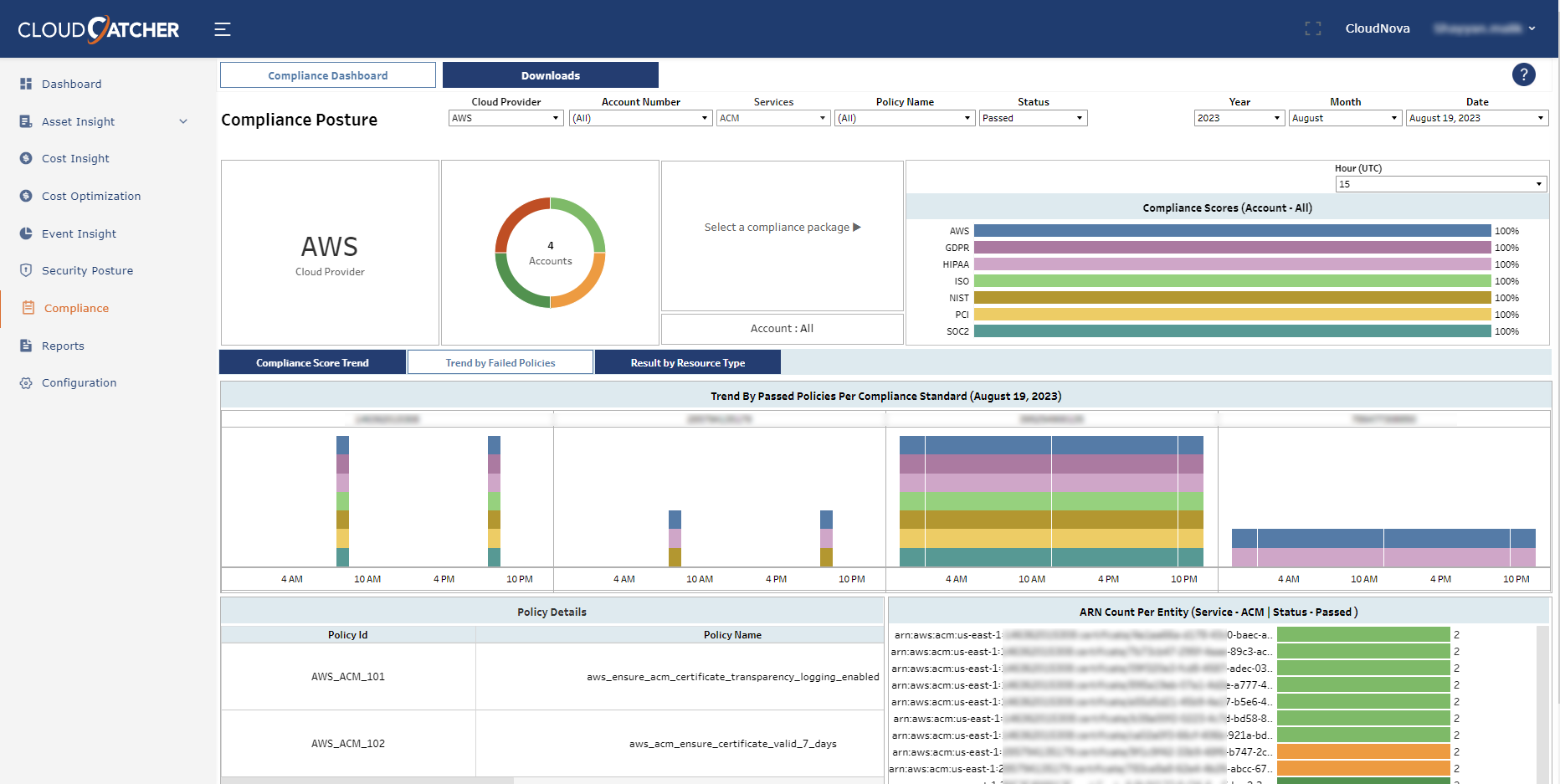Expand the Asset Insight submenu chevron
The image size is (1560, 784).
pyautogui.click(x=183, y=121)
